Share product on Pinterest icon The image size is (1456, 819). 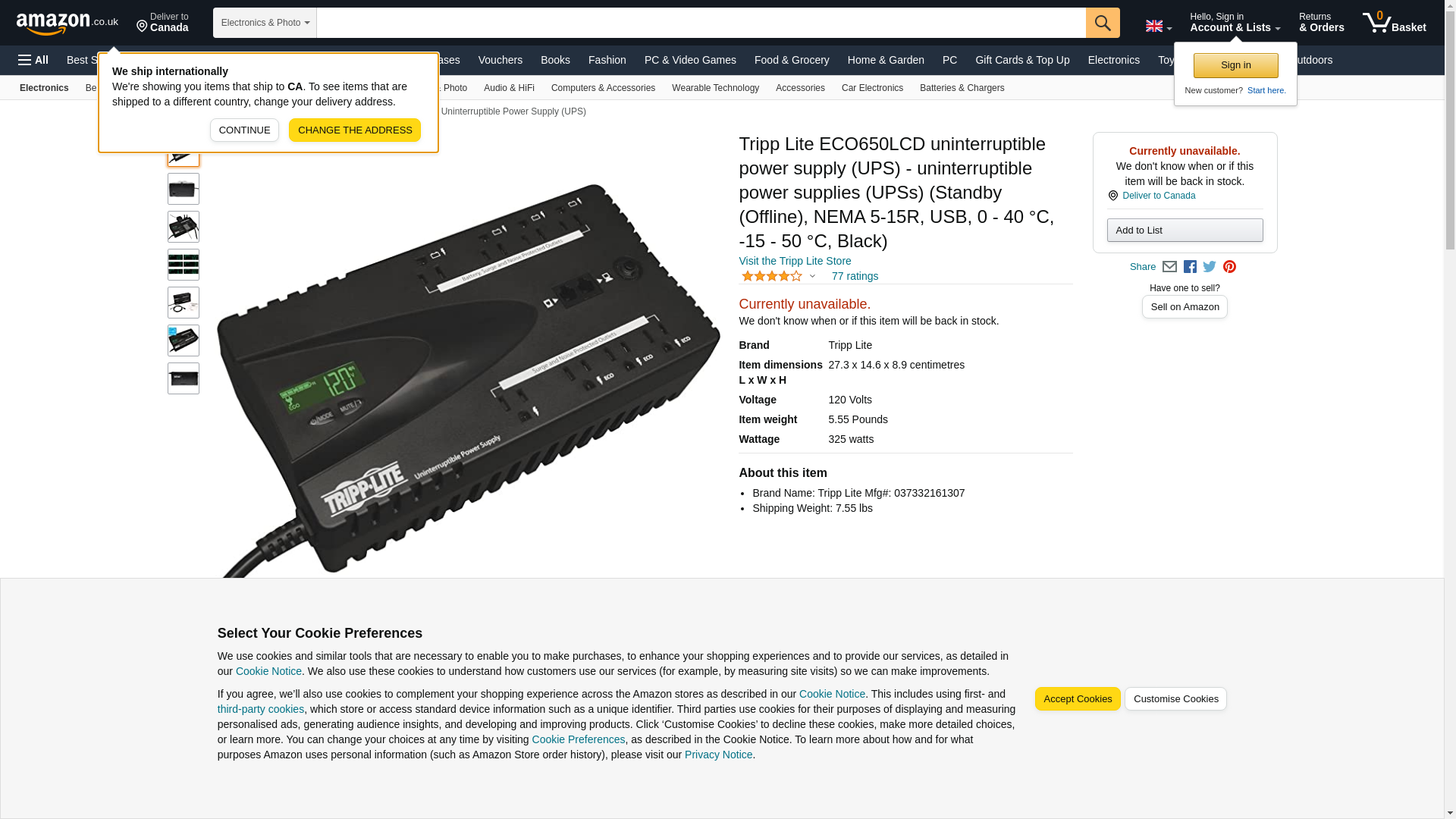tap(1229, 267)
